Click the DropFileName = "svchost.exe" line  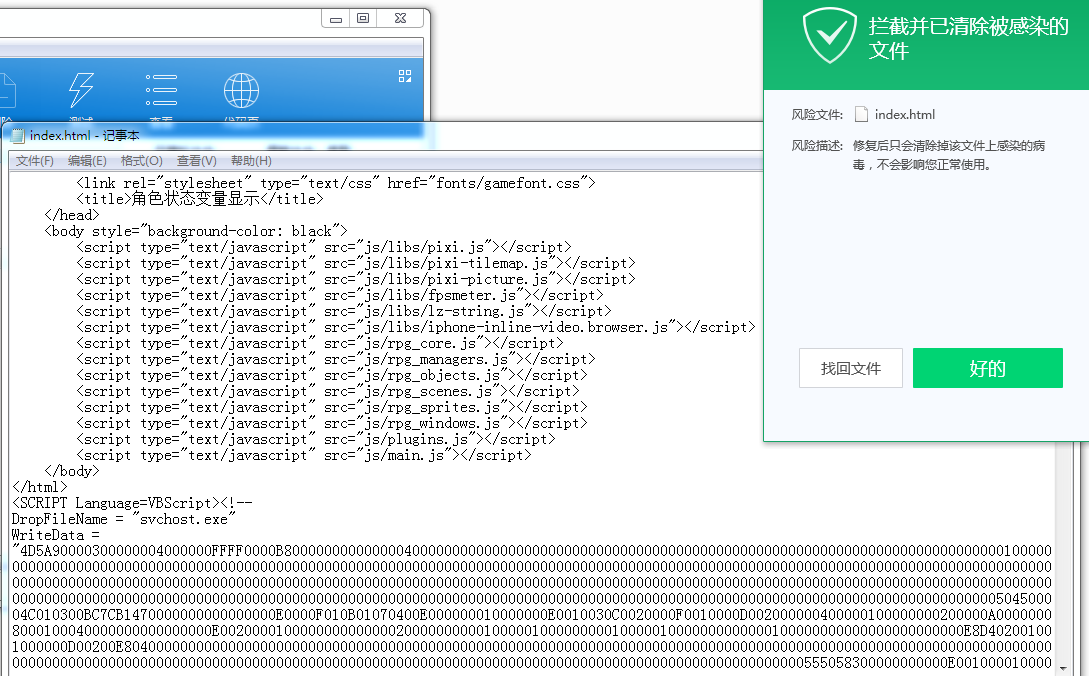124,519
